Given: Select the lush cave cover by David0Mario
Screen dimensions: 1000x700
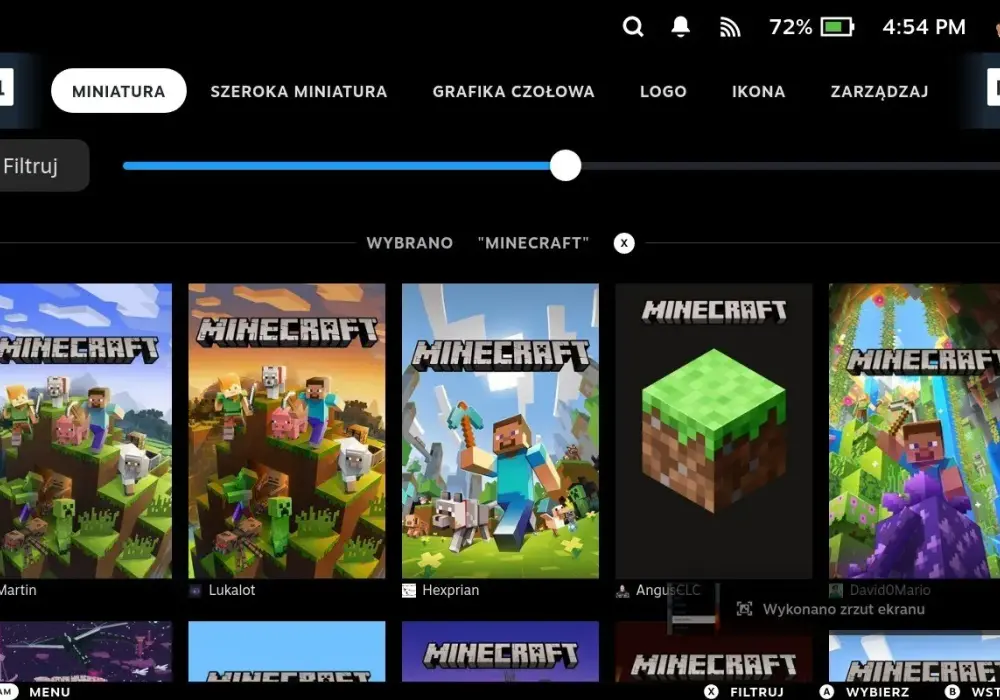Looking at the screenshot, I should point(915,431).
